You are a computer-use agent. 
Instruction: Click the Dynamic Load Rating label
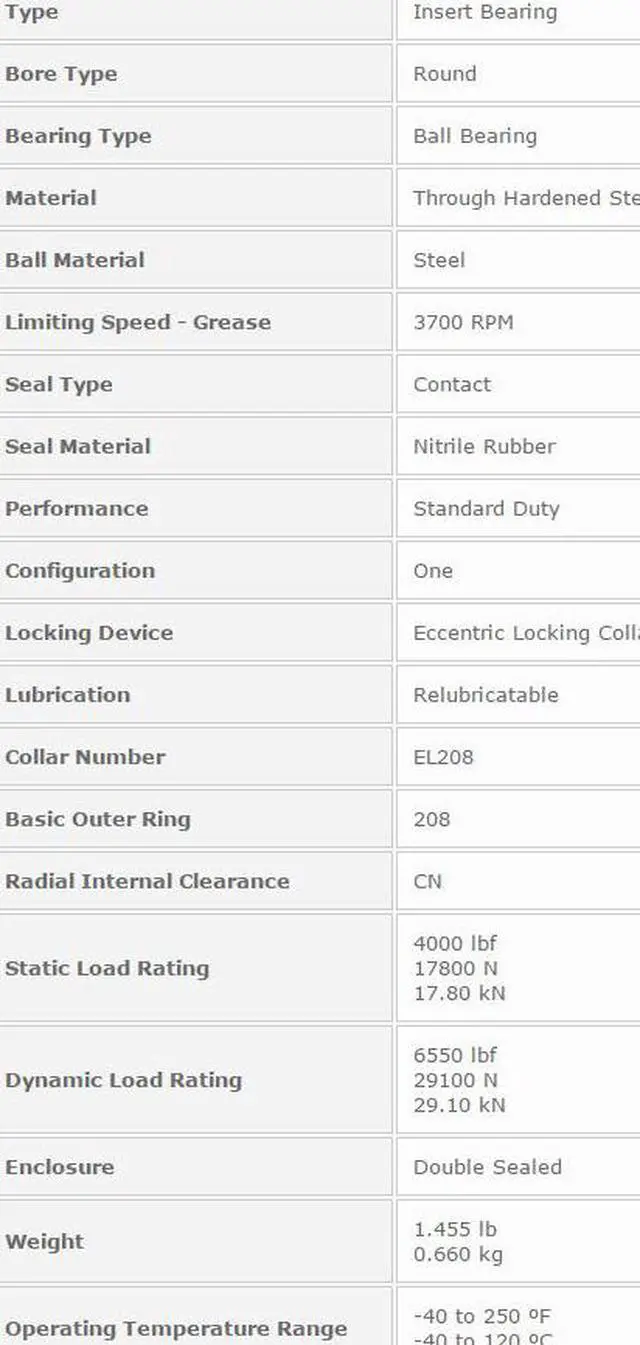pyautogui.click(x=123, y=1080)
